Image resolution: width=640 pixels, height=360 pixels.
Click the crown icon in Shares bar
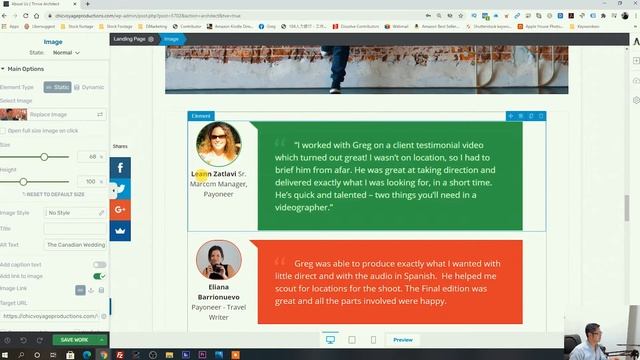(x=120, y=231)
